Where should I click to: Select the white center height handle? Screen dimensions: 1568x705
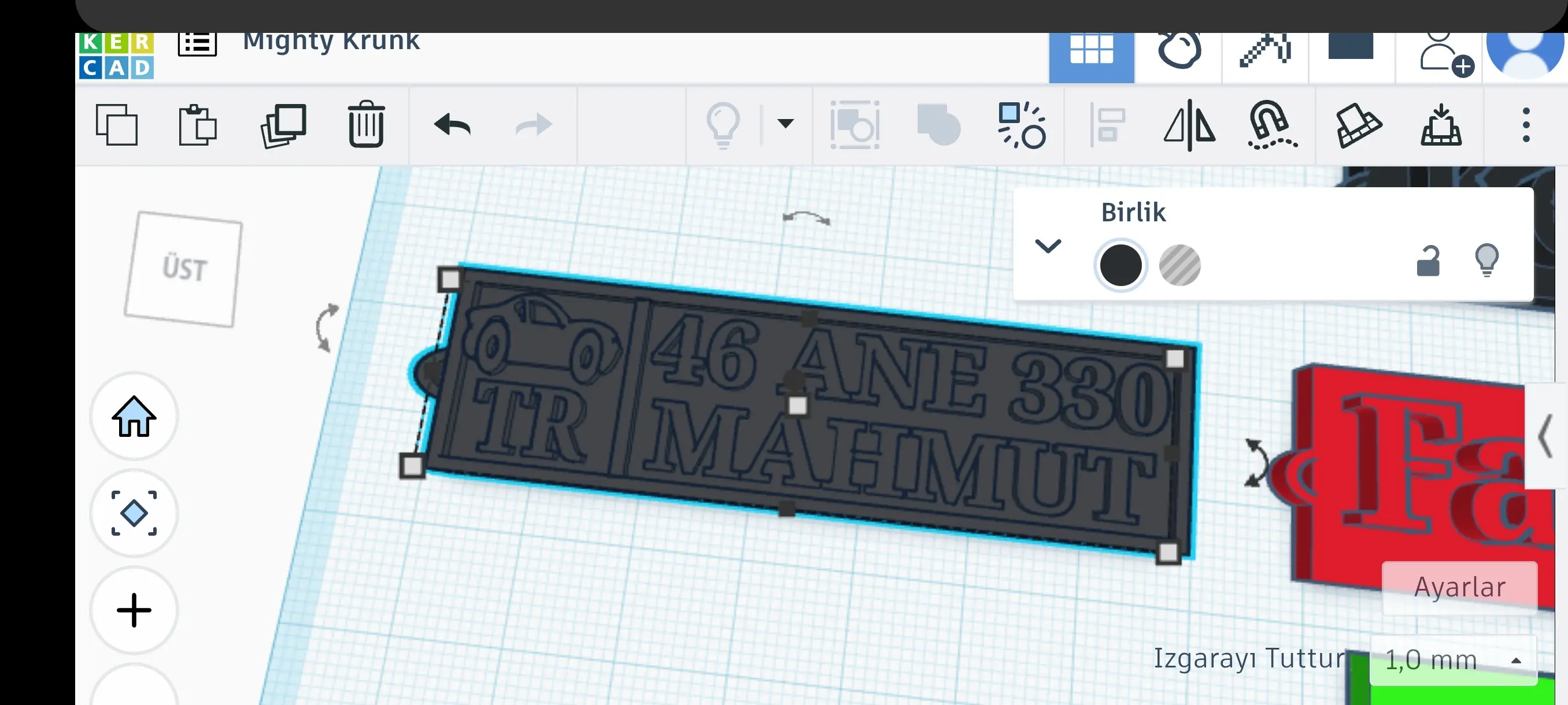pos(797,406)
